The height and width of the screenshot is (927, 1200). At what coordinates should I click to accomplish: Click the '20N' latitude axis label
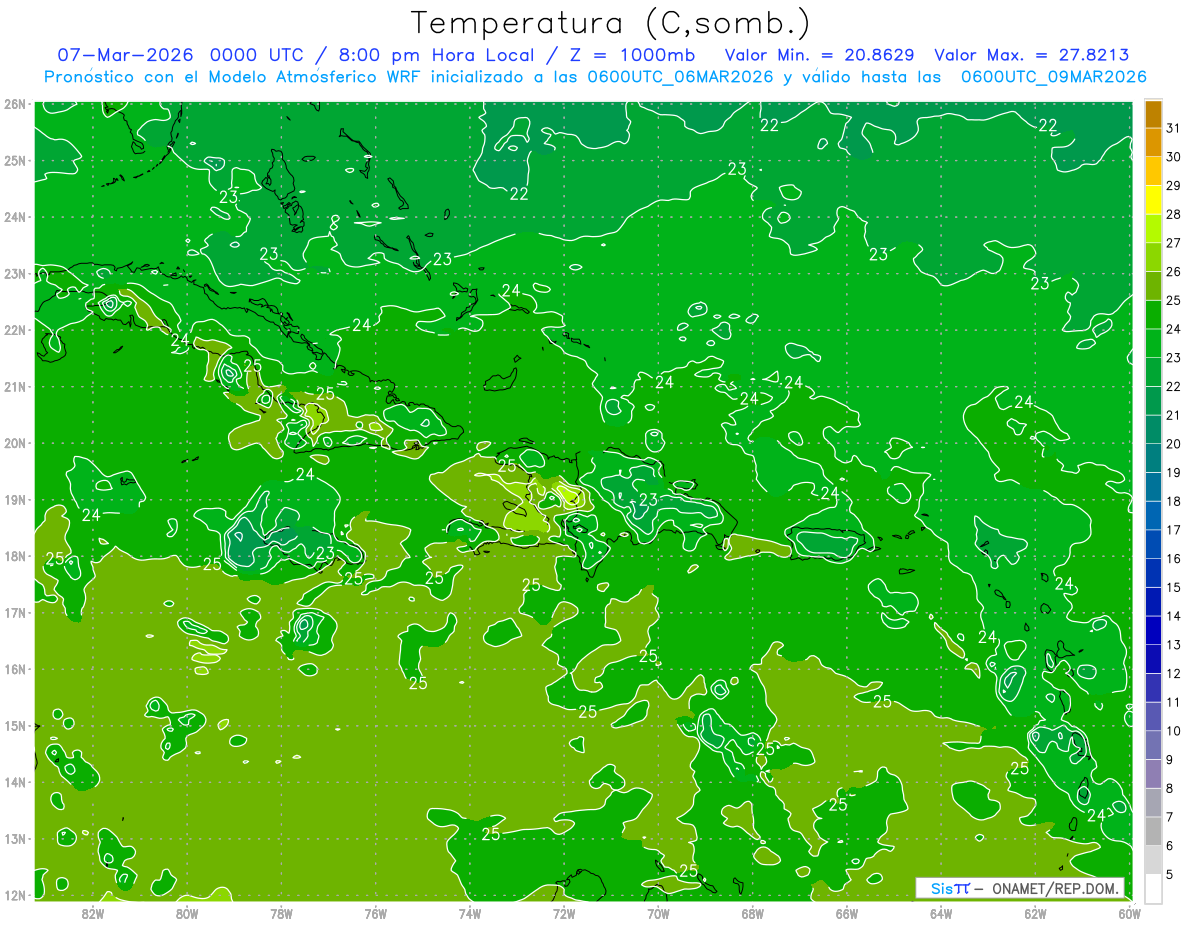tap(15, 443)
